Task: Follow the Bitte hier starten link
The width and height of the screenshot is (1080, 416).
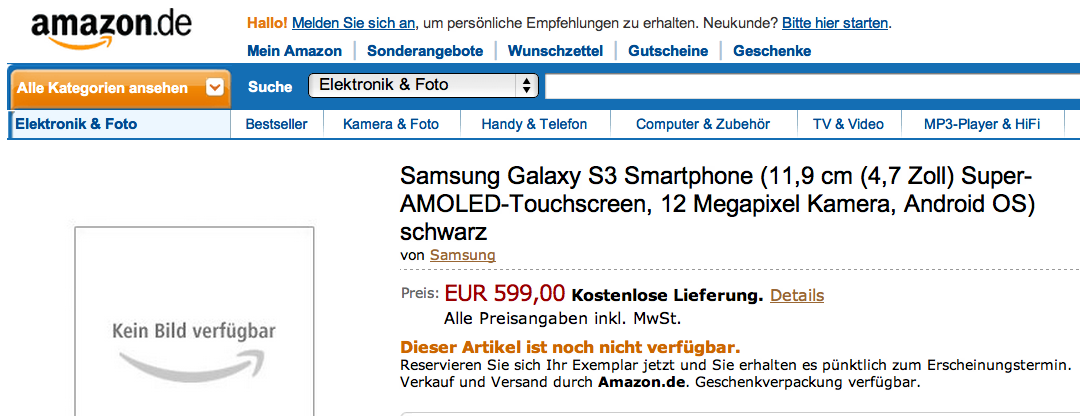Action: pos(835,23)
